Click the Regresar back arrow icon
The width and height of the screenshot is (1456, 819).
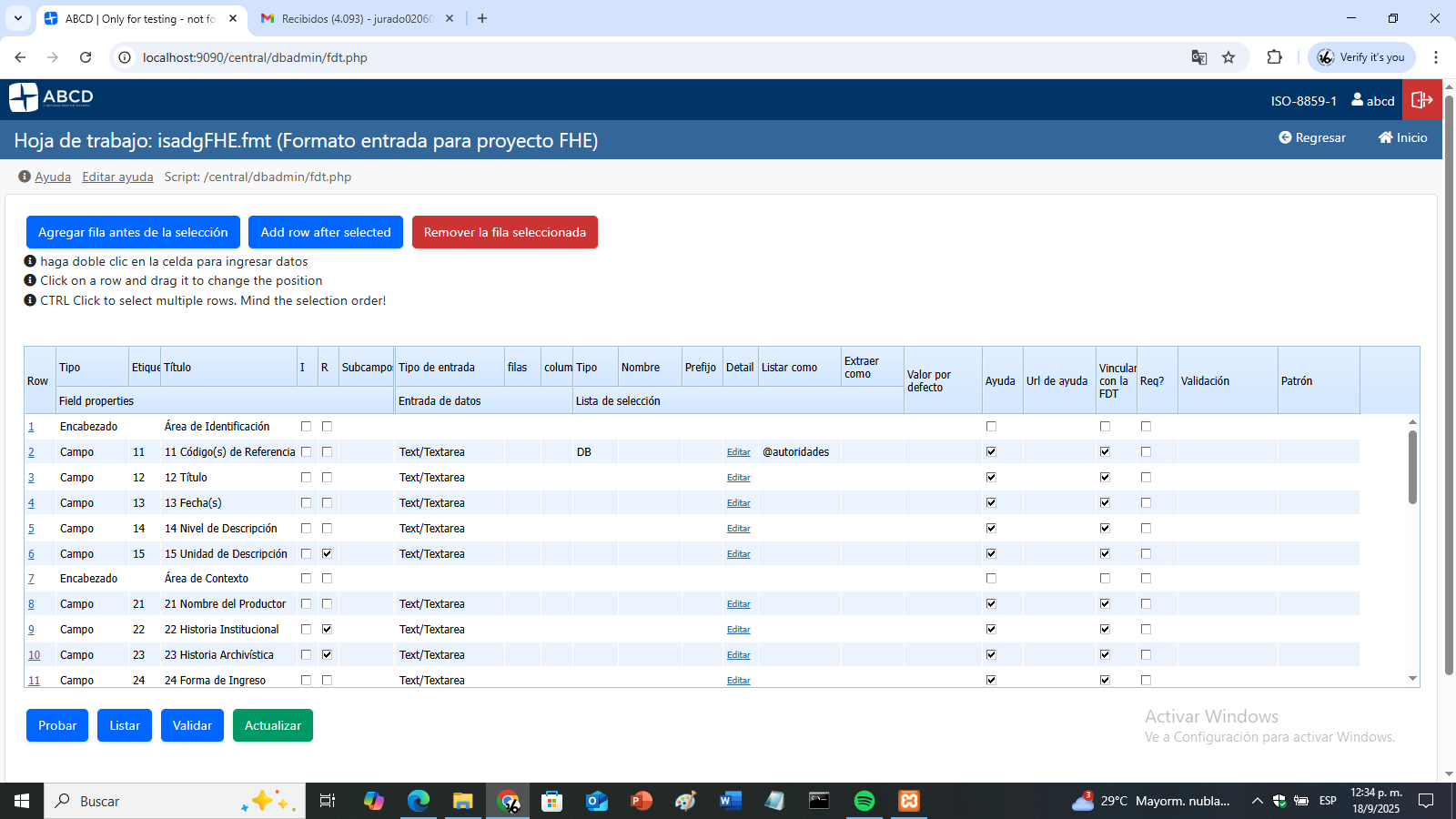[x=1285, y=137]
